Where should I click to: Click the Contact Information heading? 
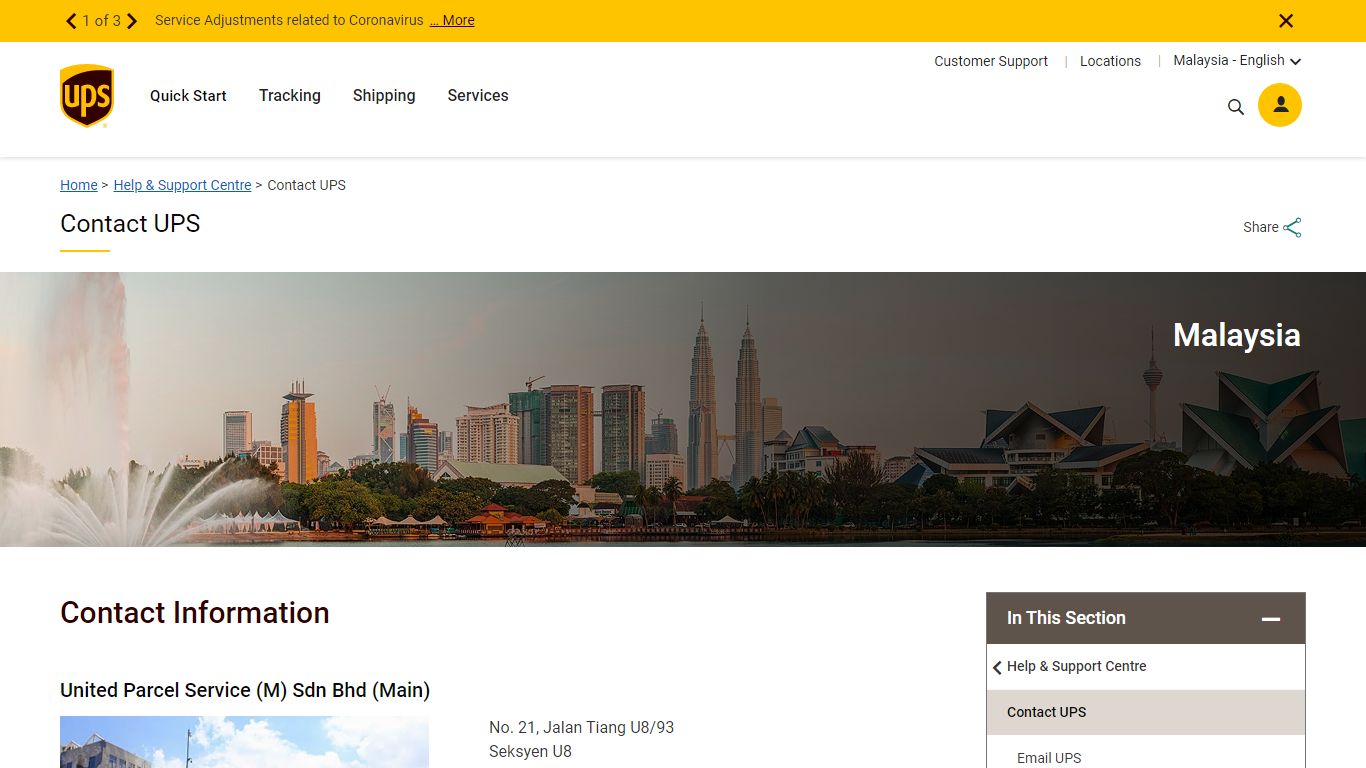point(195,613)
